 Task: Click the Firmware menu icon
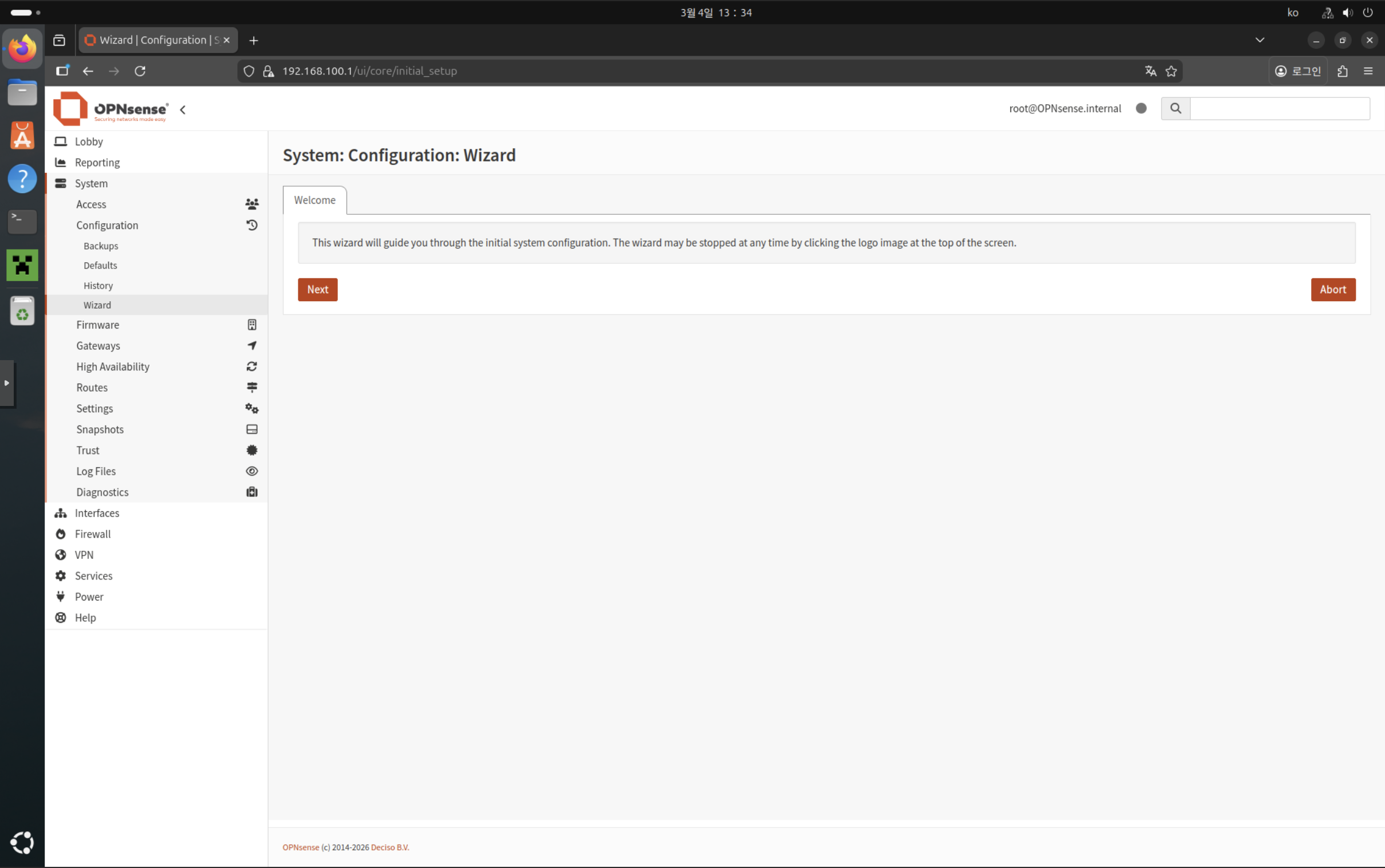tap(251, 325)
